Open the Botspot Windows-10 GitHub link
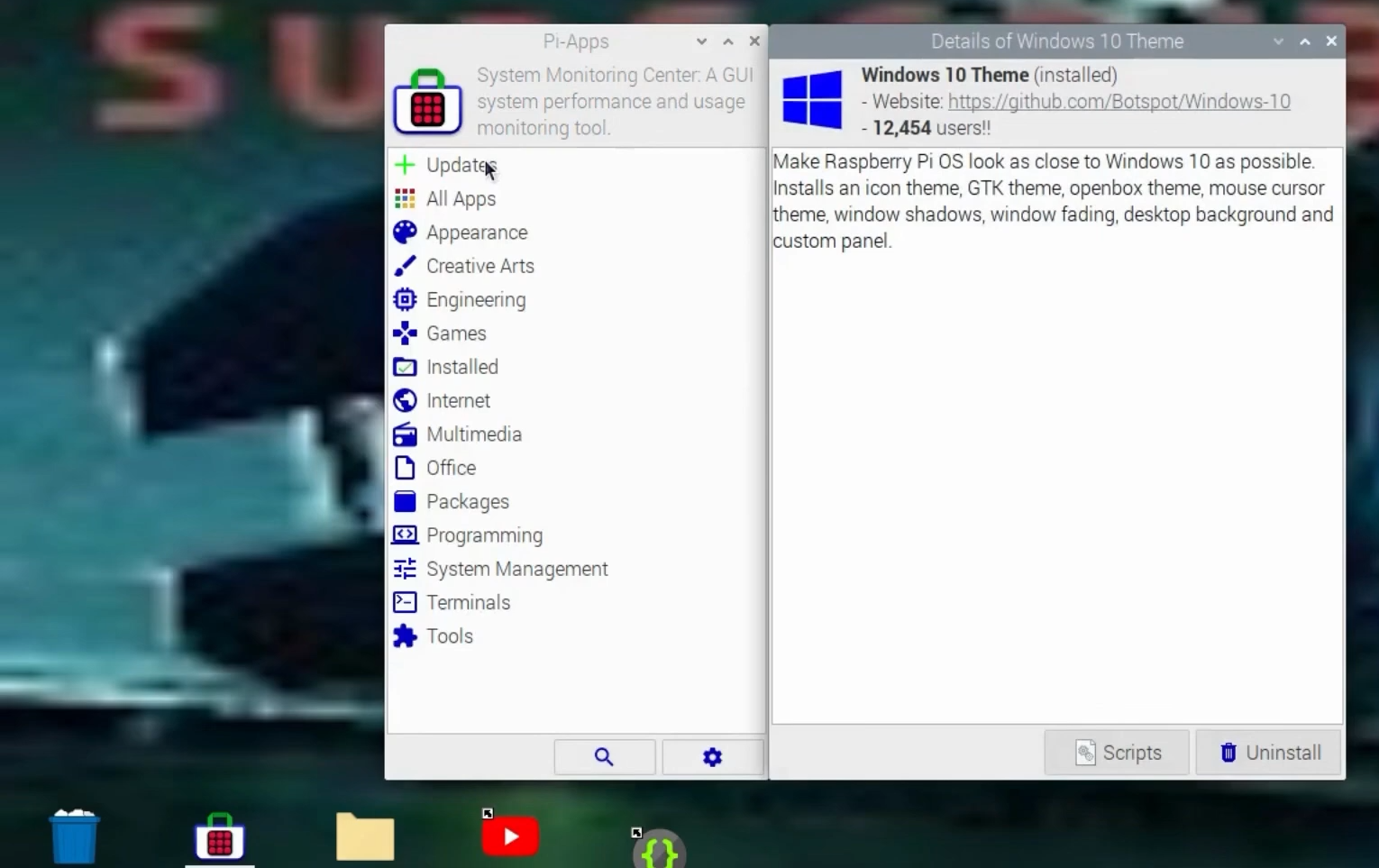Viewport: 1379px width, 868px height. tap(1119, 101)
